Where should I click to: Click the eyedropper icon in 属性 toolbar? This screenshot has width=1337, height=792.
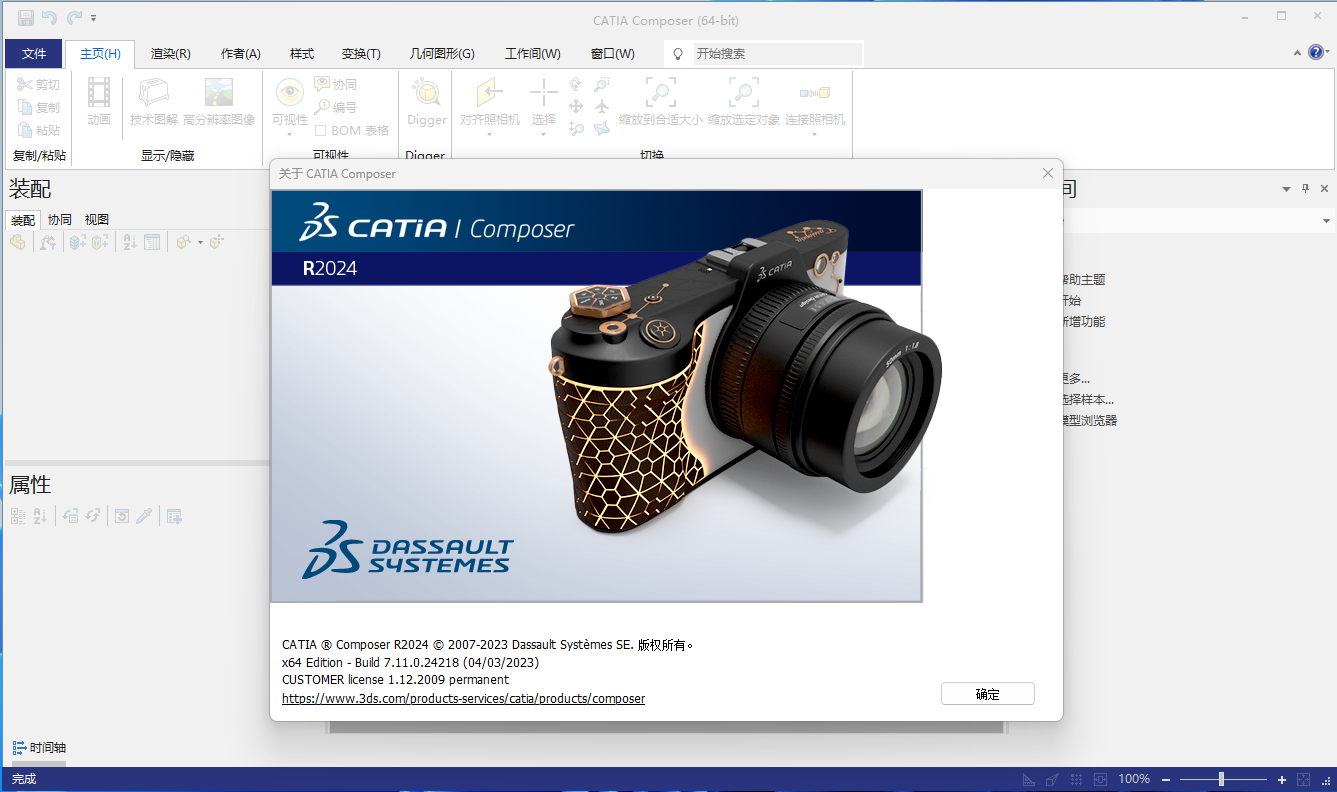click(144, 516)
